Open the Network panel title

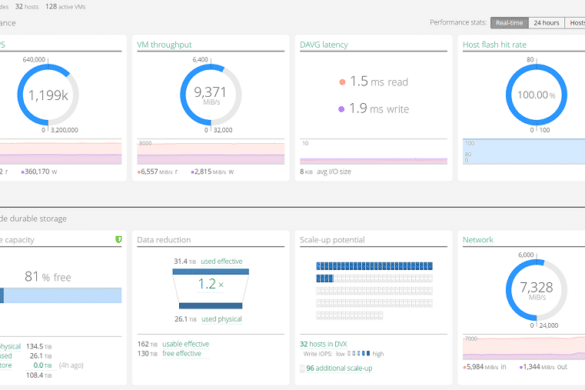pos(478,240)
